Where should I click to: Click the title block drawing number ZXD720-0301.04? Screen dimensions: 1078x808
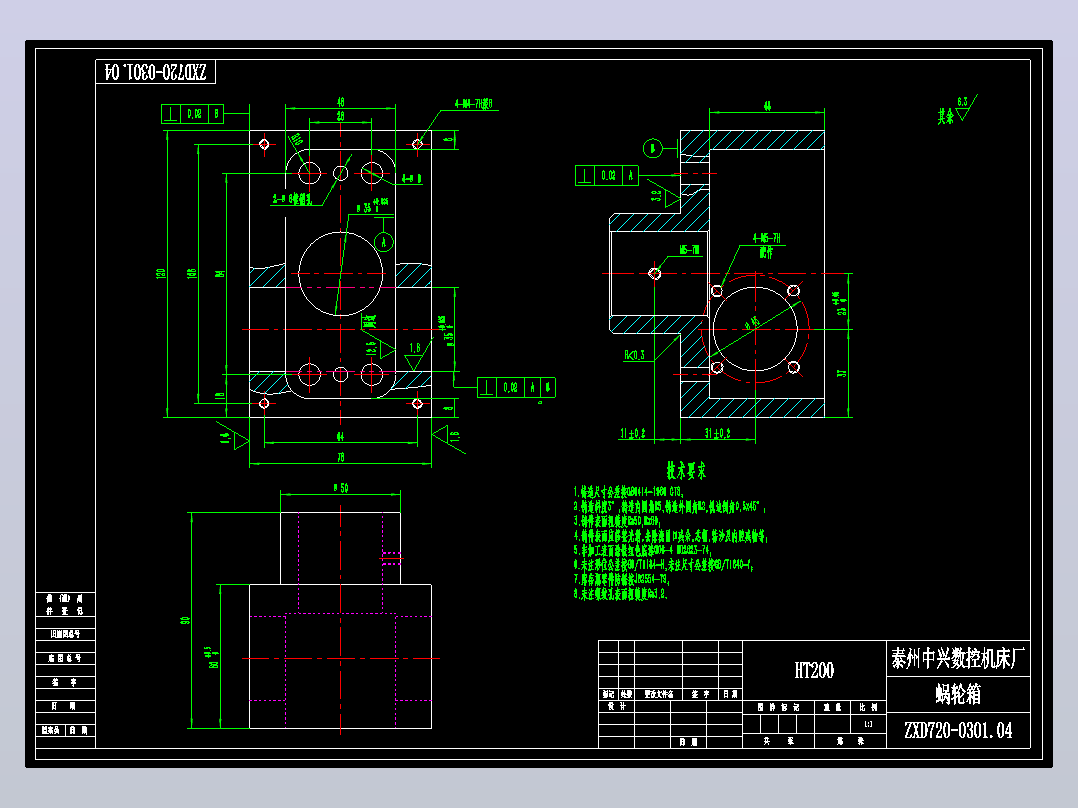pos(958,730)
